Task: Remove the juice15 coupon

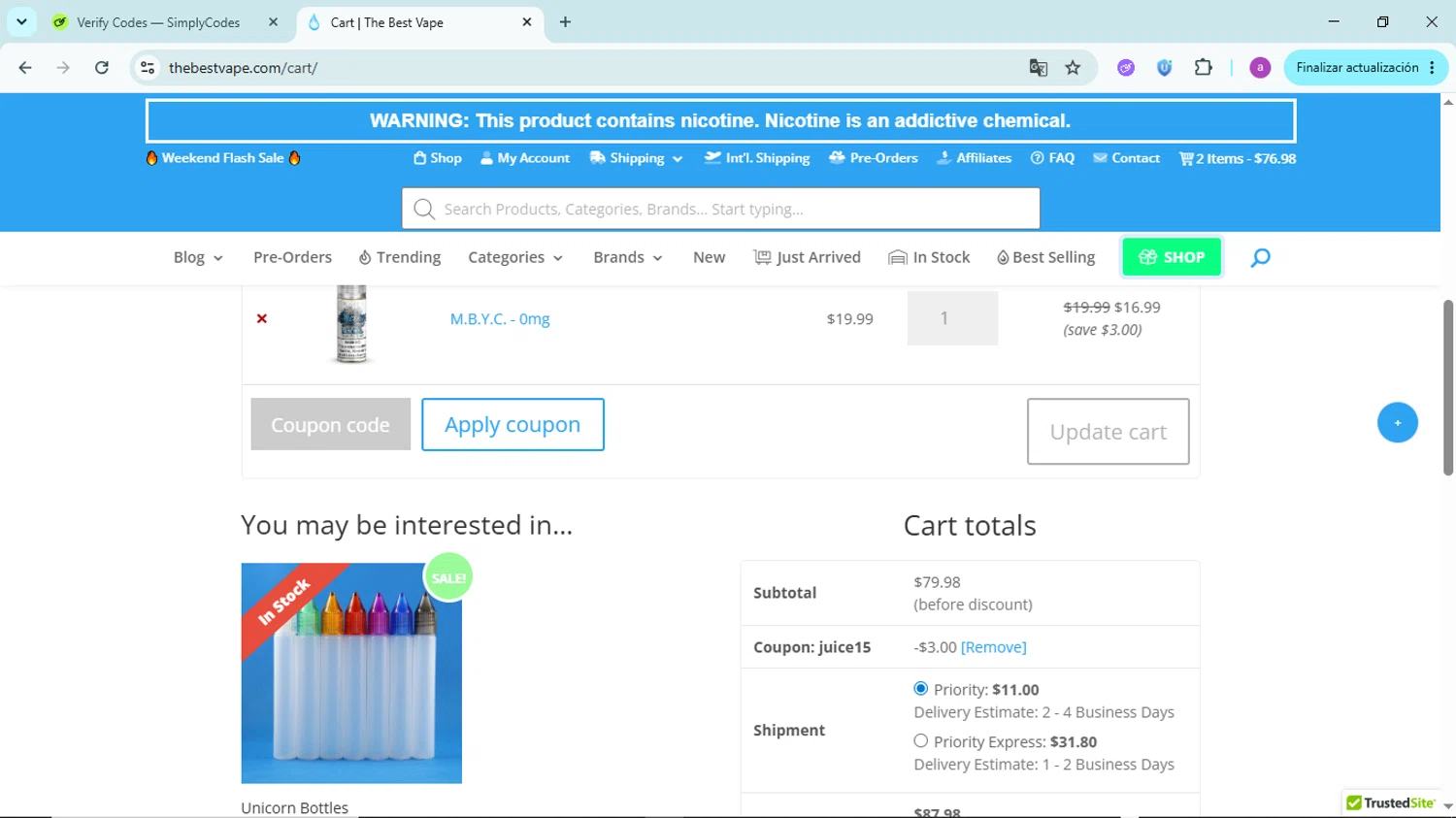Action: [994, 647]
